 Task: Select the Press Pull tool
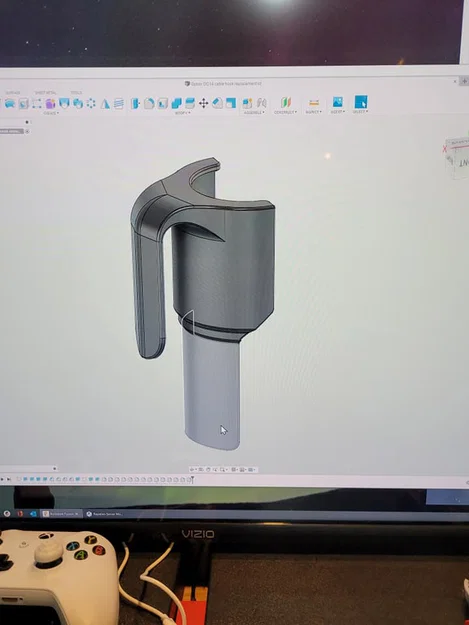135,104
